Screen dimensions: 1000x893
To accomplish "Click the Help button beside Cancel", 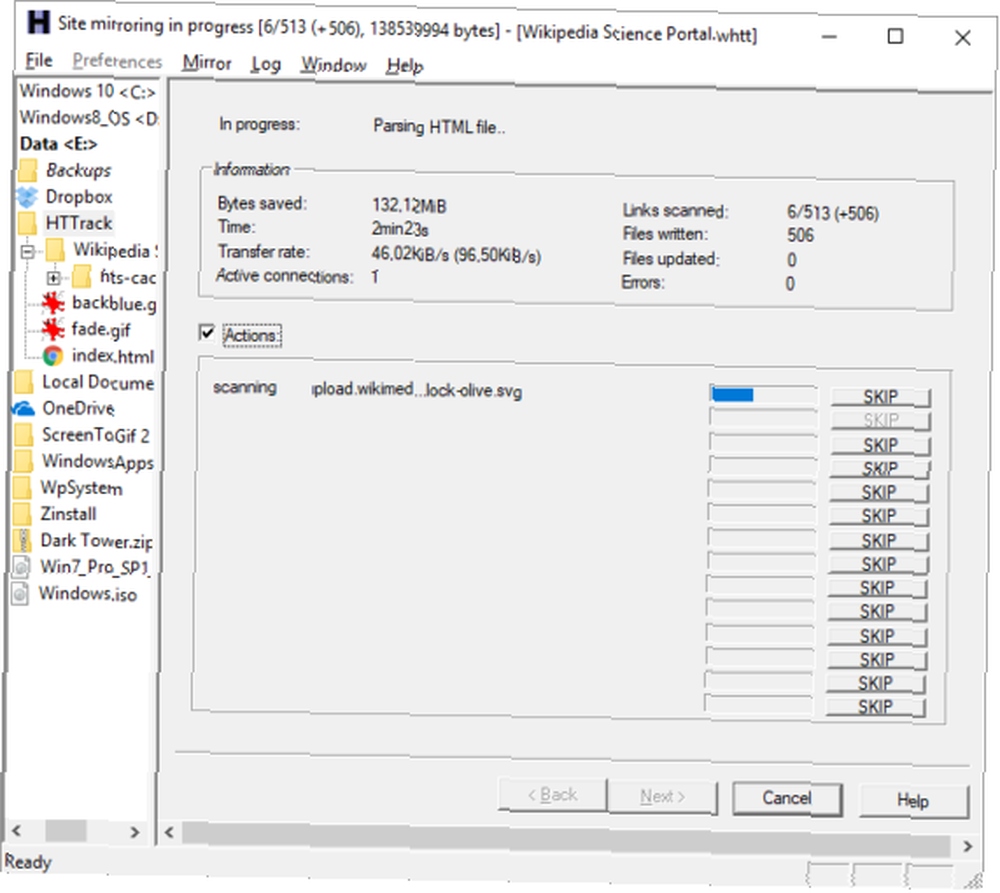I will (913, 801).
